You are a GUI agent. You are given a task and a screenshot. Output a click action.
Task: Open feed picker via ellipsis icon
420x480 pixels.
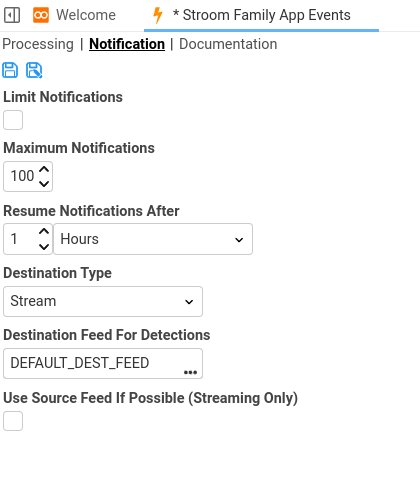pyautogui.click(x=190, y=372)
